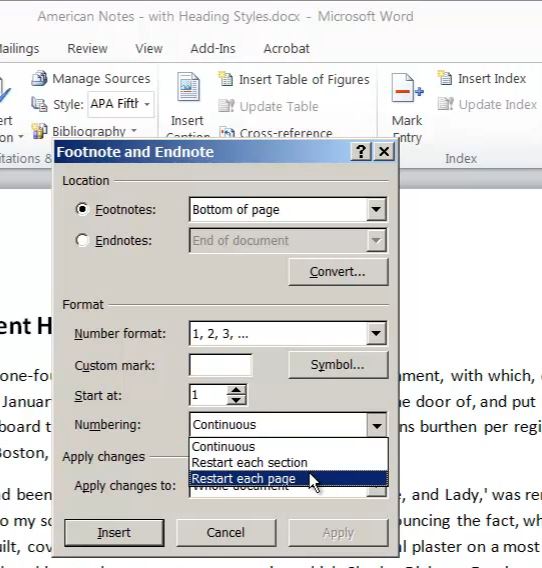Click the Cross-reference icon

pyautogui.click(x=227, y=133)
